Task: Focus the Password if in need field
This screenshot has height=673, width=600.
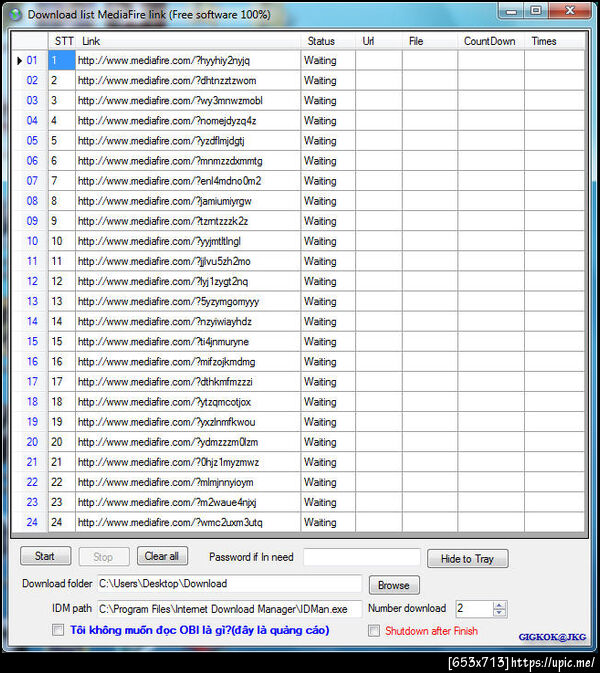Action: click(x=361, y=557)
